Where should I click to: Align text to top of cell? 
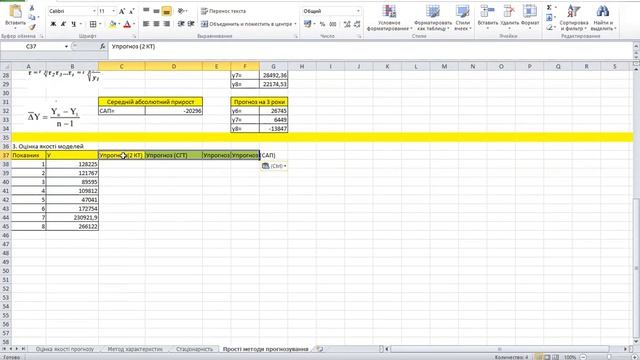pyautogui.click(x=146, y=11)
